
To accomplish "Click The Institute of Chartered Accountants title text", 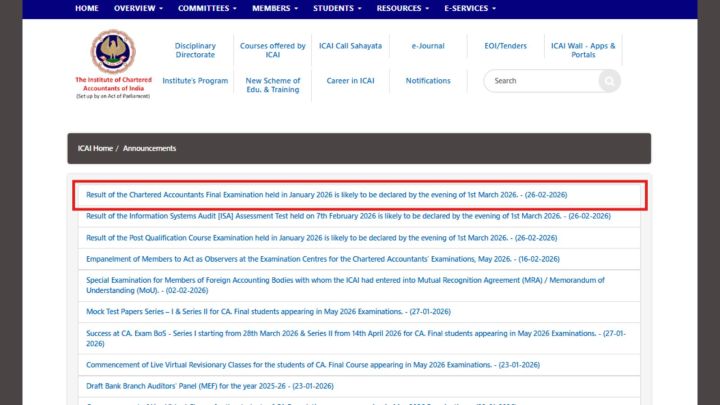I will [113, 84].
